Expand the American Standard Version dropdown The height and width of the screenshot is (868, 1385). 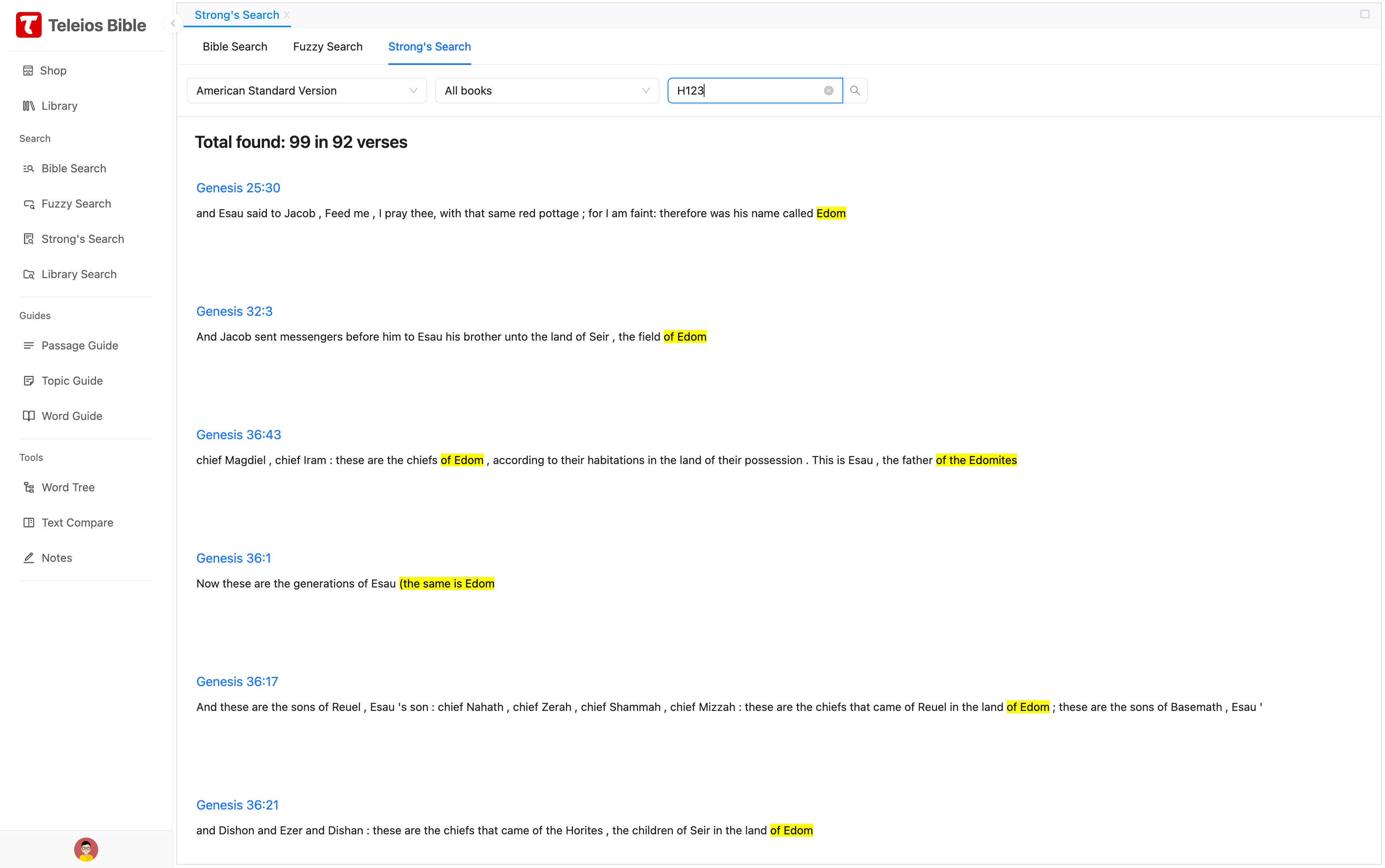point(307,91)
